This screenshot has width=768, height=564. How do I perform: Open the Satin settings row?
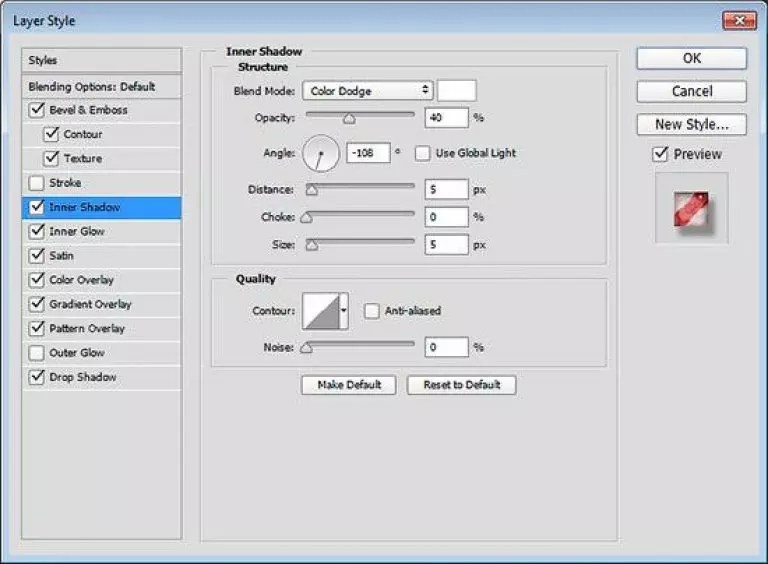pyautogui.click(x=101, y=256)
